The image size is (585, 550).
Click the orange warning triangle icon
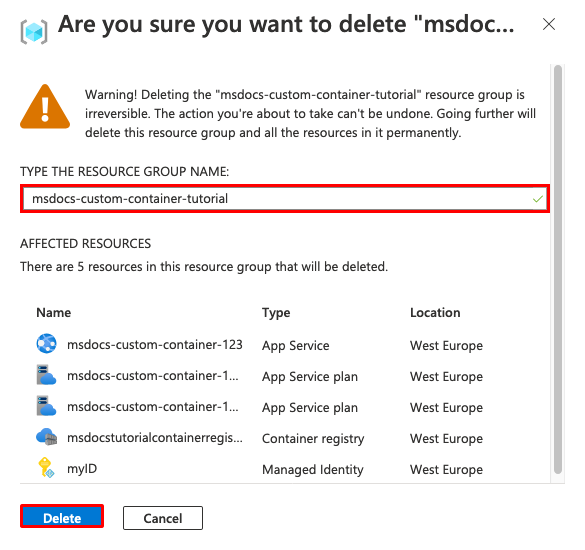[45, 107]
